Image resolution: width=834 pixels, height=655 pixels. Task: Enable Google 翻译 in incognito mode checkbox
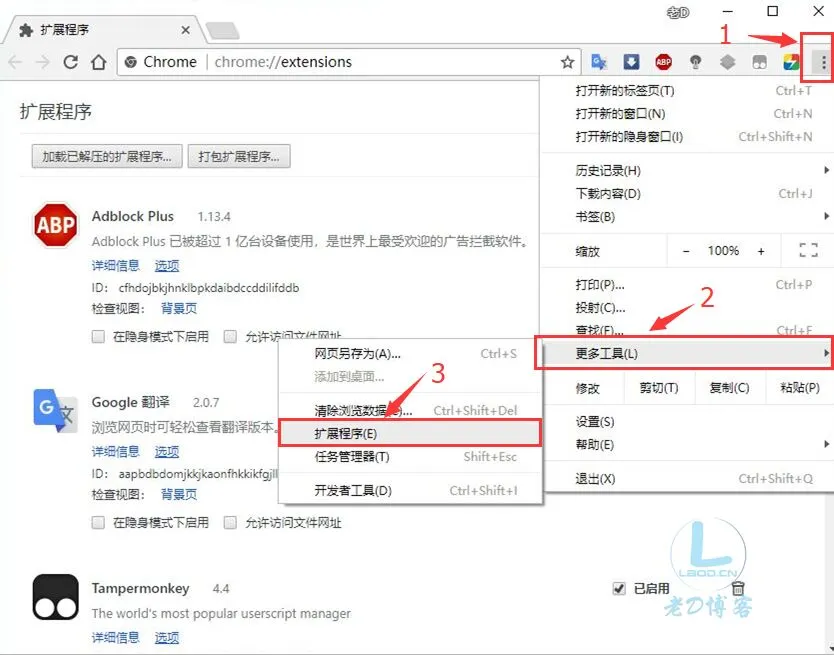(98, 523)
